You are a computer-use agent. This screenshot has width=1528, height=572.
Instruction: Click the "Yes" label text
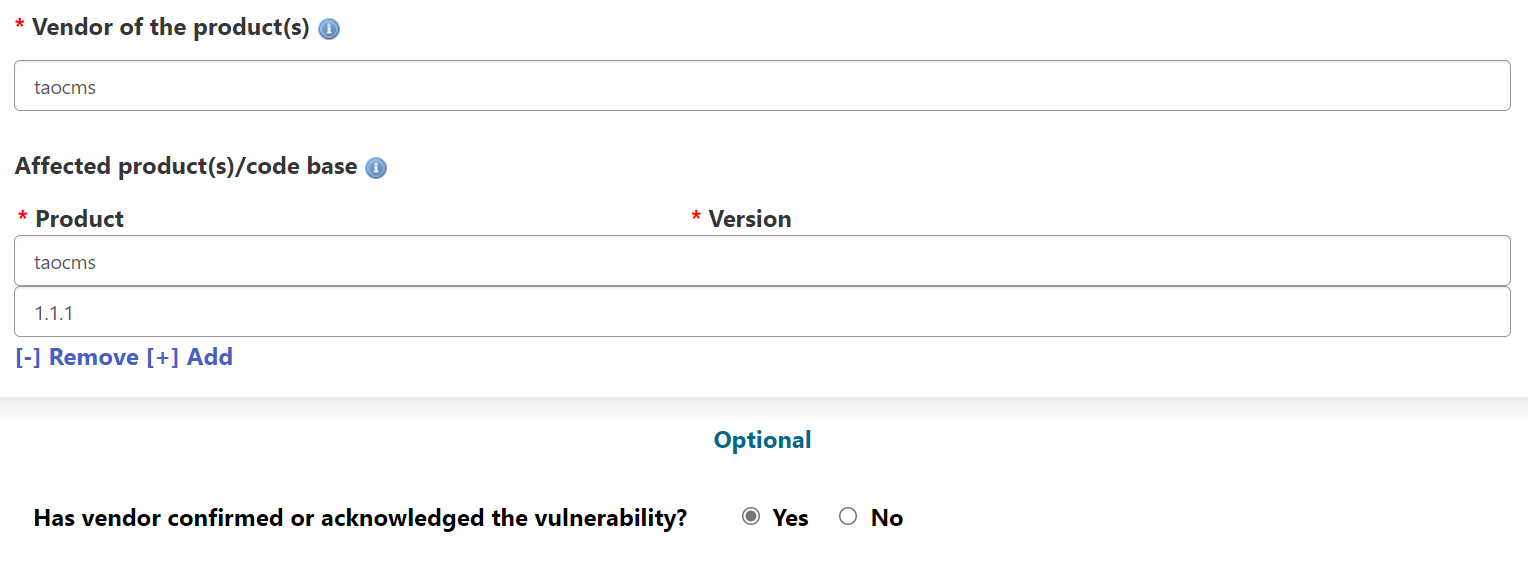pos(790,518)
